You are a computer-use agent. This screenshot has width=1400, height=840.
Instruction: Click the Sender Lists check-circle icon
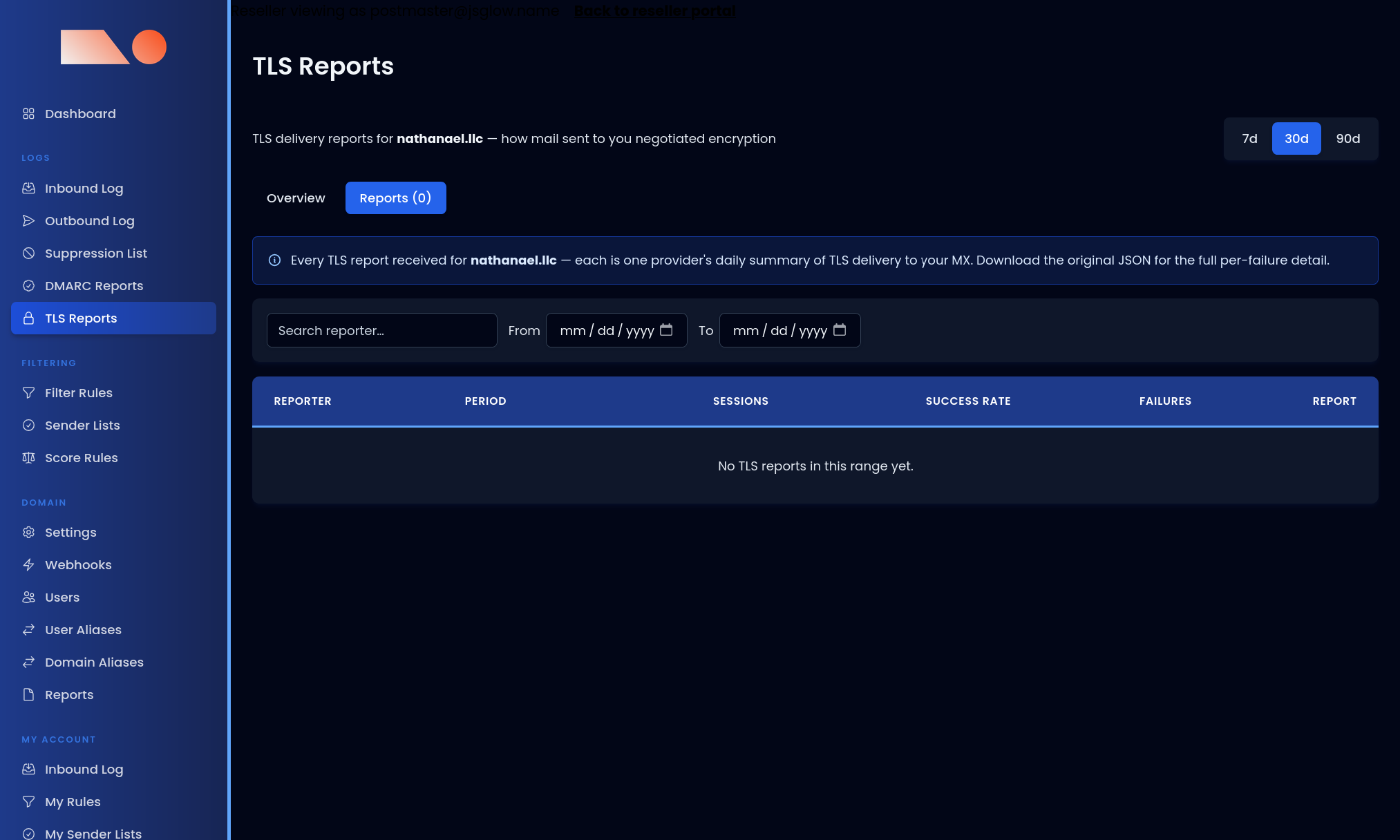(28, 425)
